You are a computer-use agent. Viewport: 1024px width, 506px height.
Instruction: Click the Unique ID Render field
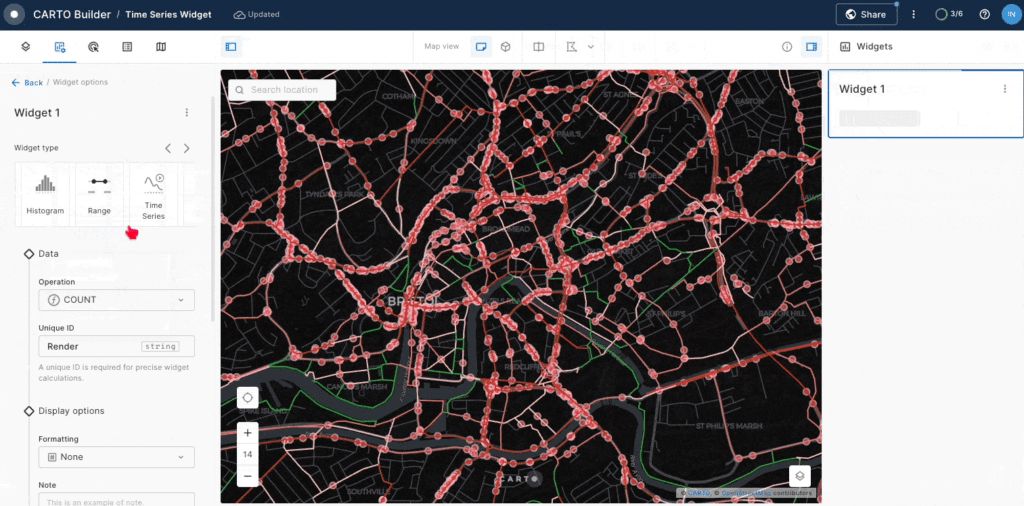pos(116,347)
